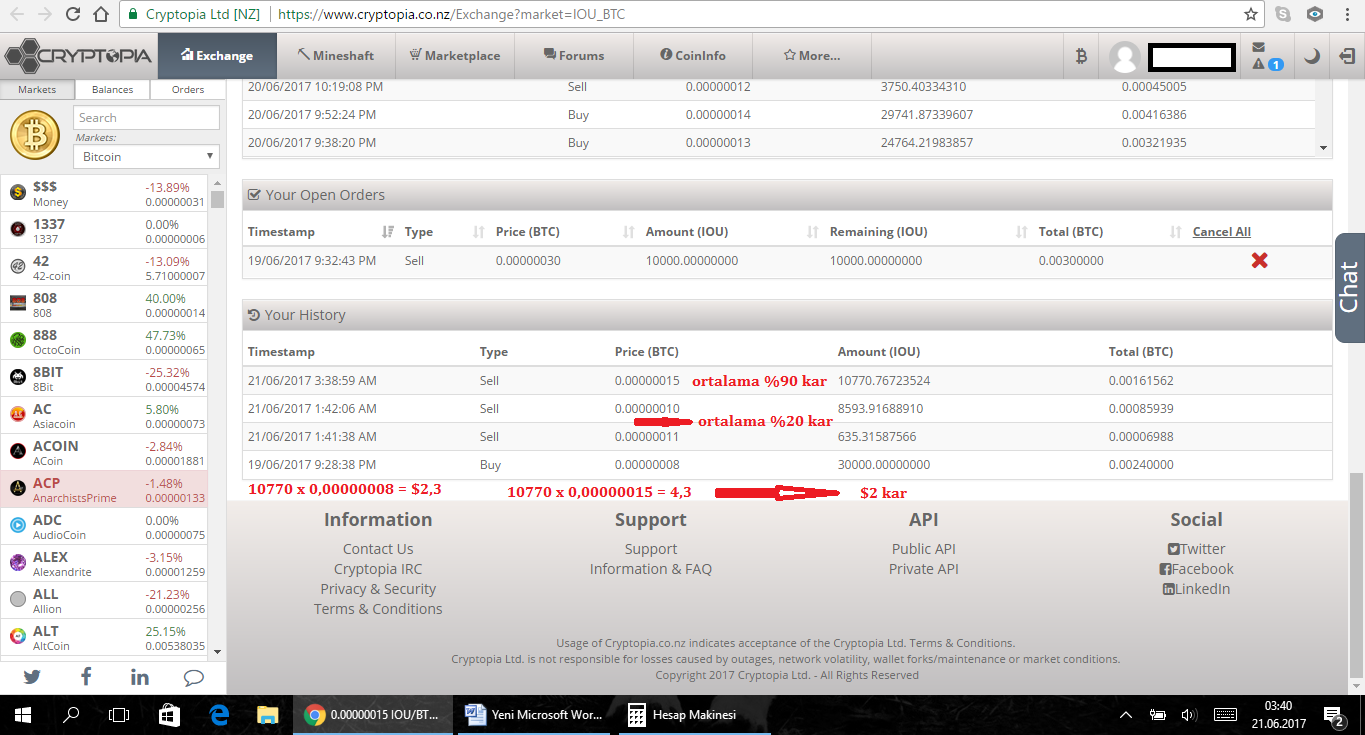The height and width of the screenshot is (735, 1365).
Task: Click Cancel All open orders
Action: click(1221, 232)
